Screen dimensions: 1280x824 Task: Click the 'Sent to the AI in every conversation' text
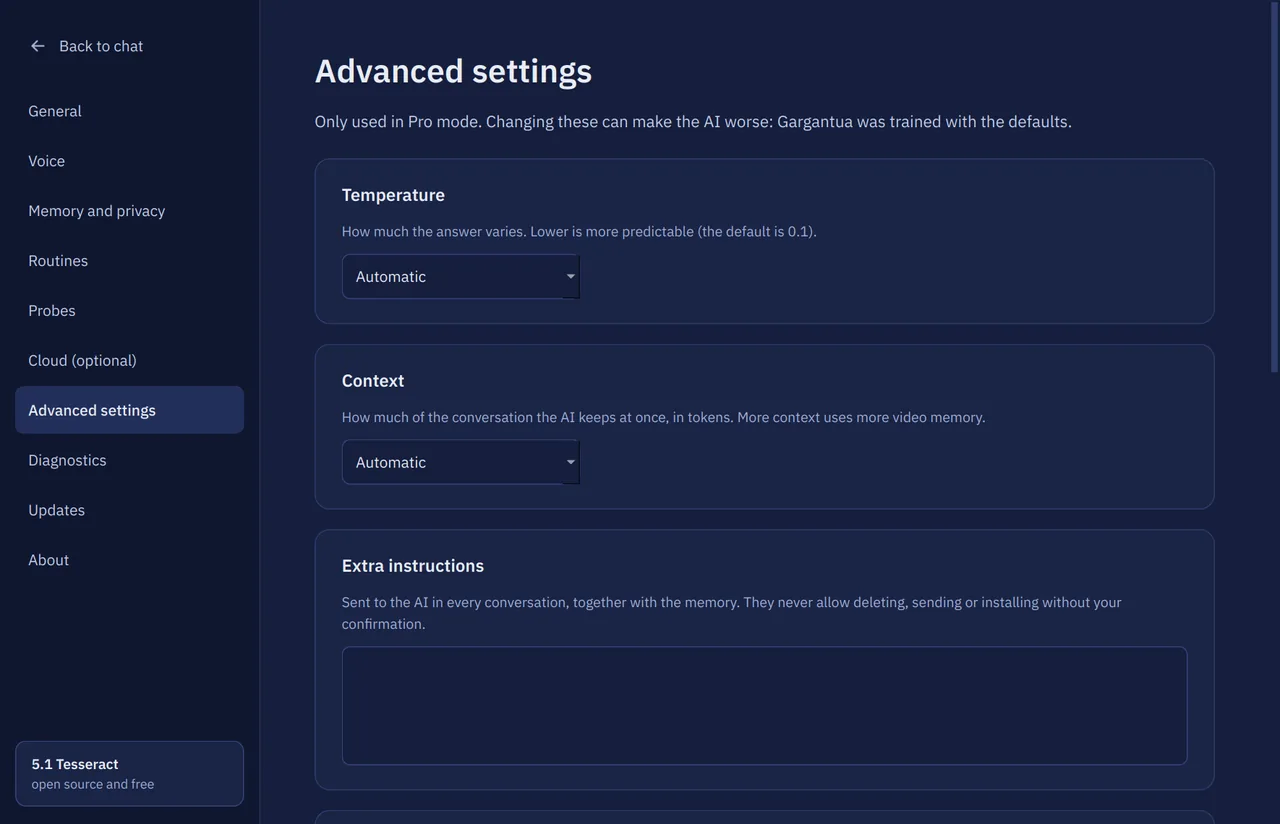pyautogui.click(x=732, y=613)
